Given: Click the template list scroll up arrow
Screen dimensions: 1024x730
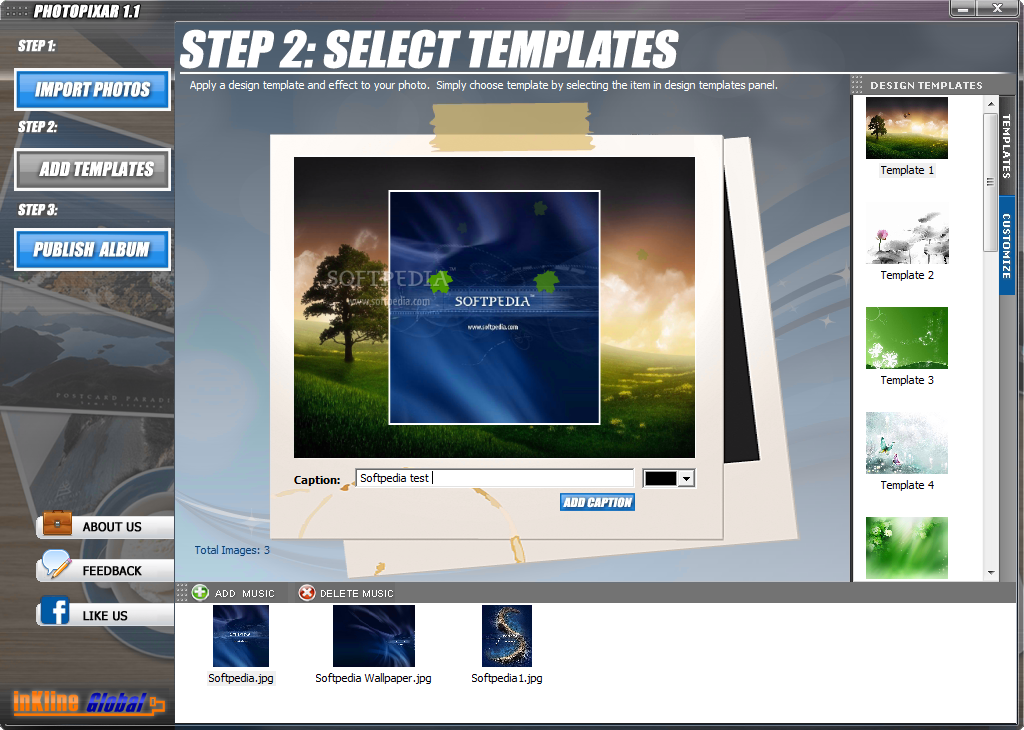Looking at the screenshot, I should 991,104.
